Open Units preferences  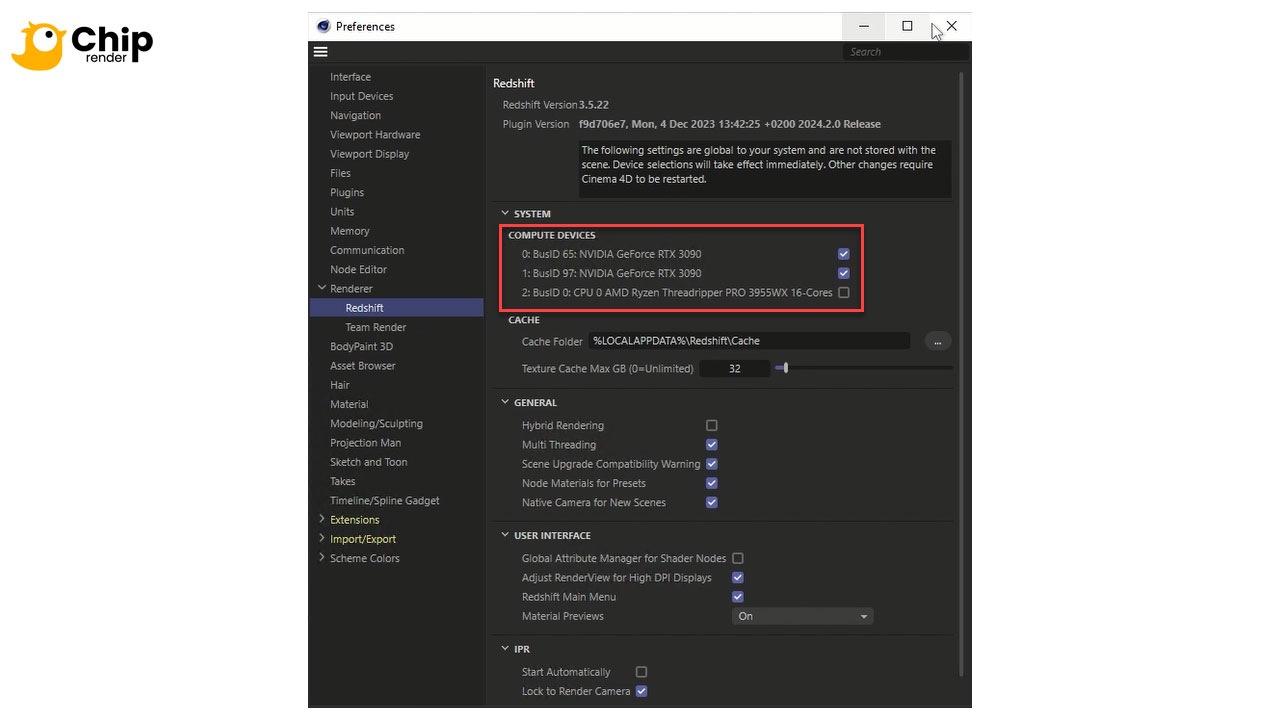pos(342,212)
